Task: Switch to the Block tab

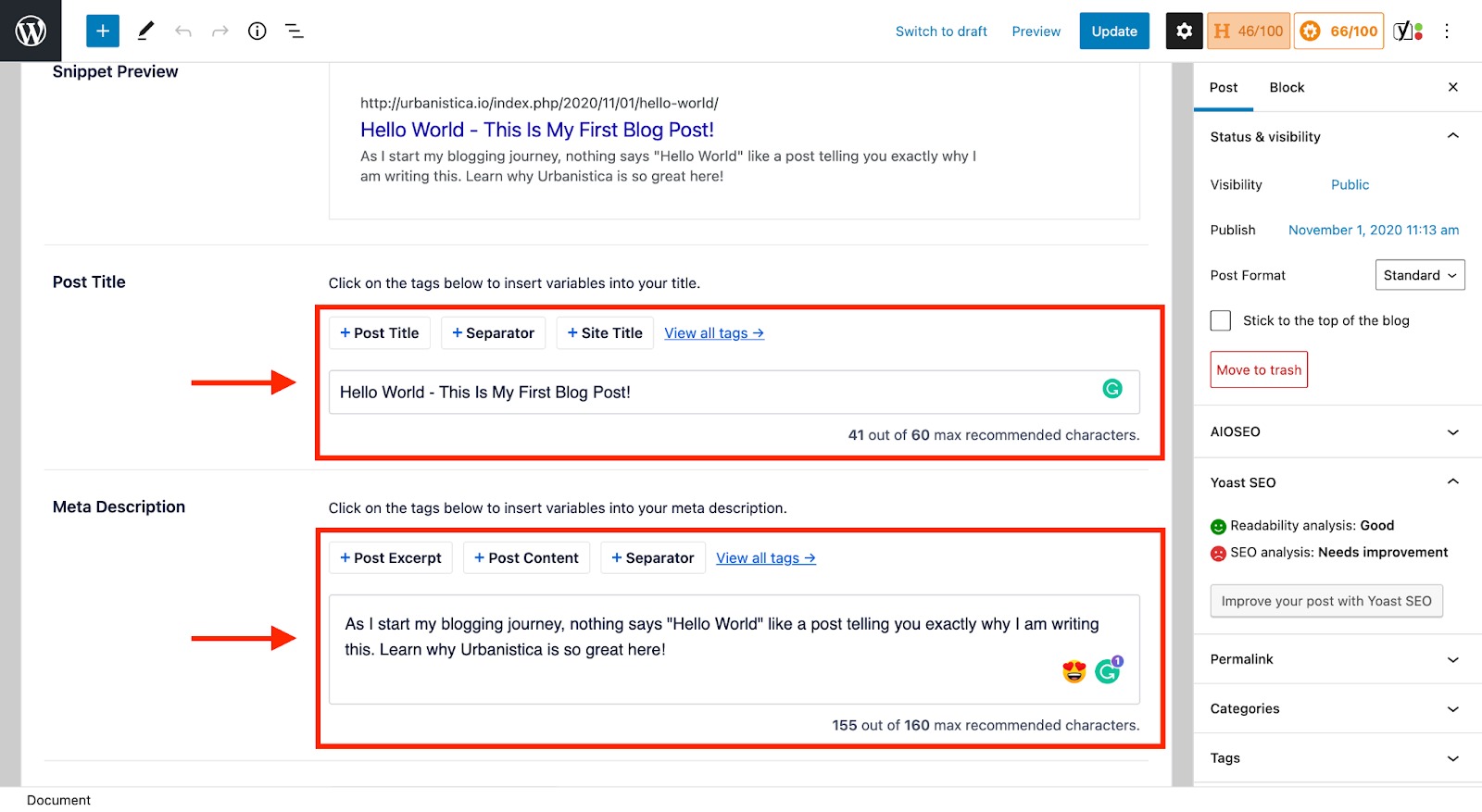Action: 1287,87
